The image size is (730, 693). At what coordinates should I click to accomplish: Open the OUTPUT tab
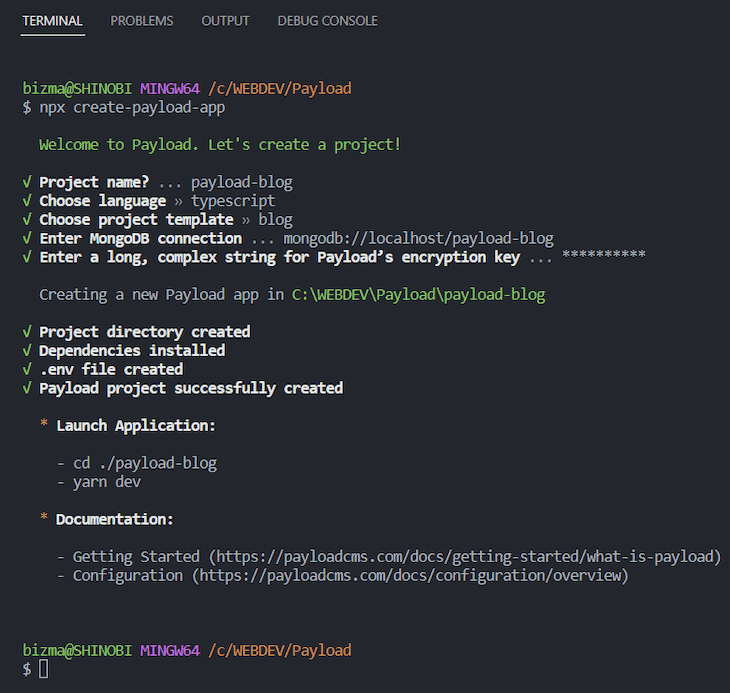click(x=225, y=21)
